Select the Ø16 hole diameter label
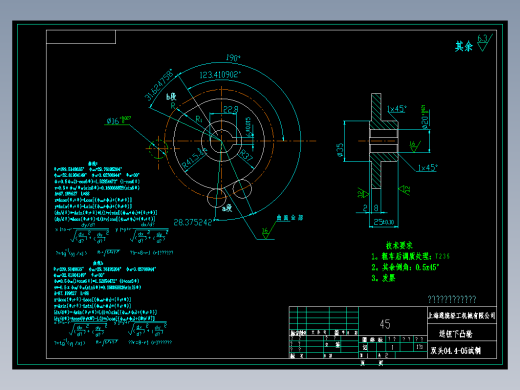The width and height of the screenshot is (520, 390). click(119, 120)
